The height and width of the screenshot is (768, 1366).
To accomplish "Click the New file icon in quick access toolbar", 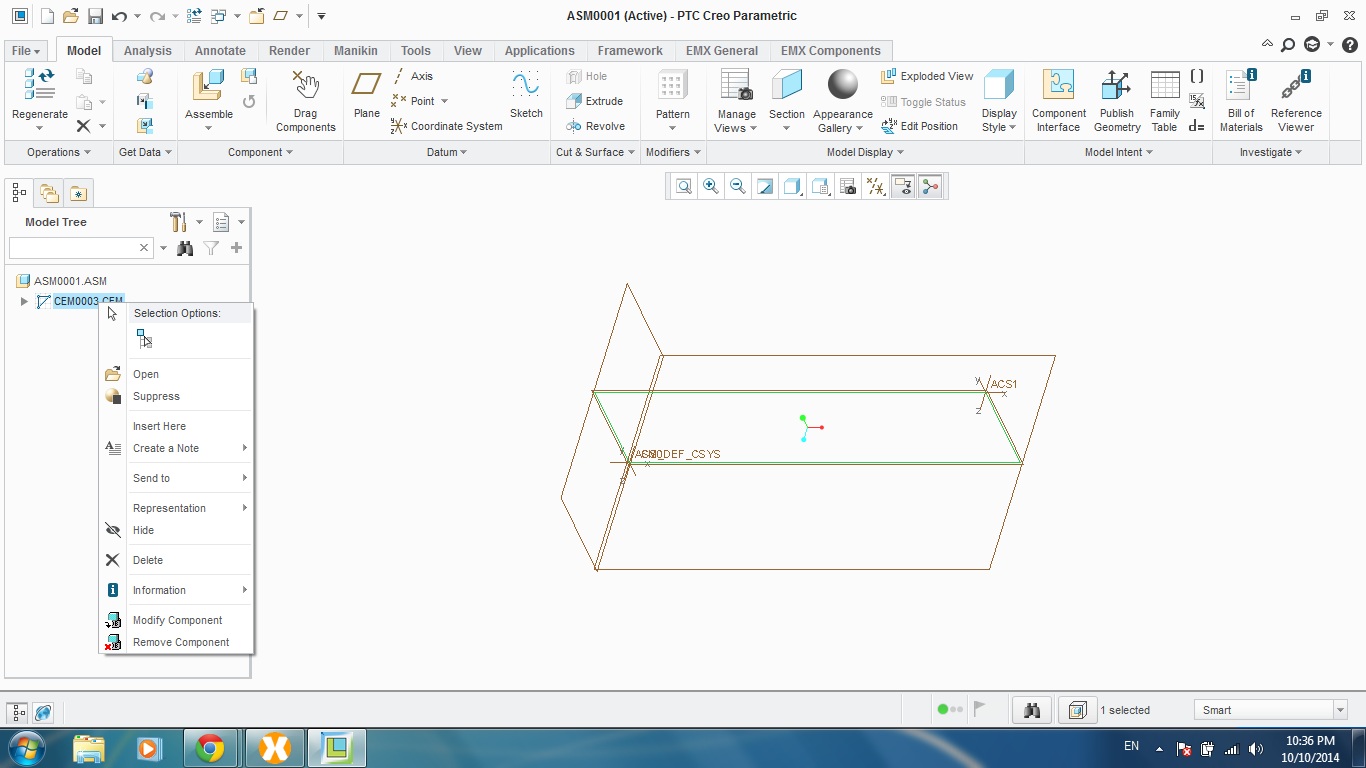I will coord(47,16).
